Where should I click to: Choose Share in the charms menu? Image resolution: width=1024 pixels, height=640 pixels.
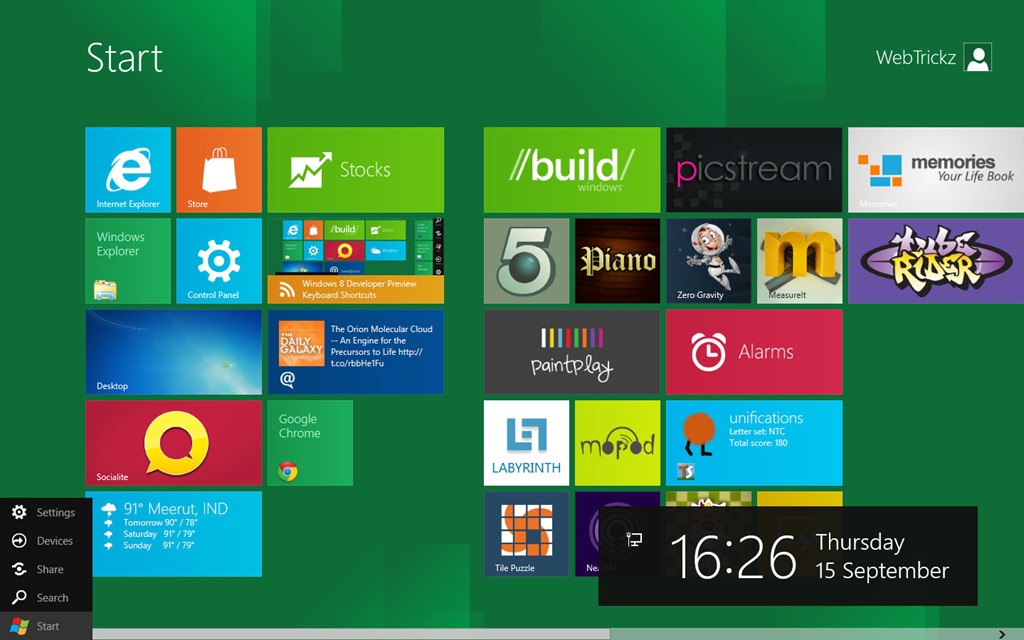click(x=46, y=569)
